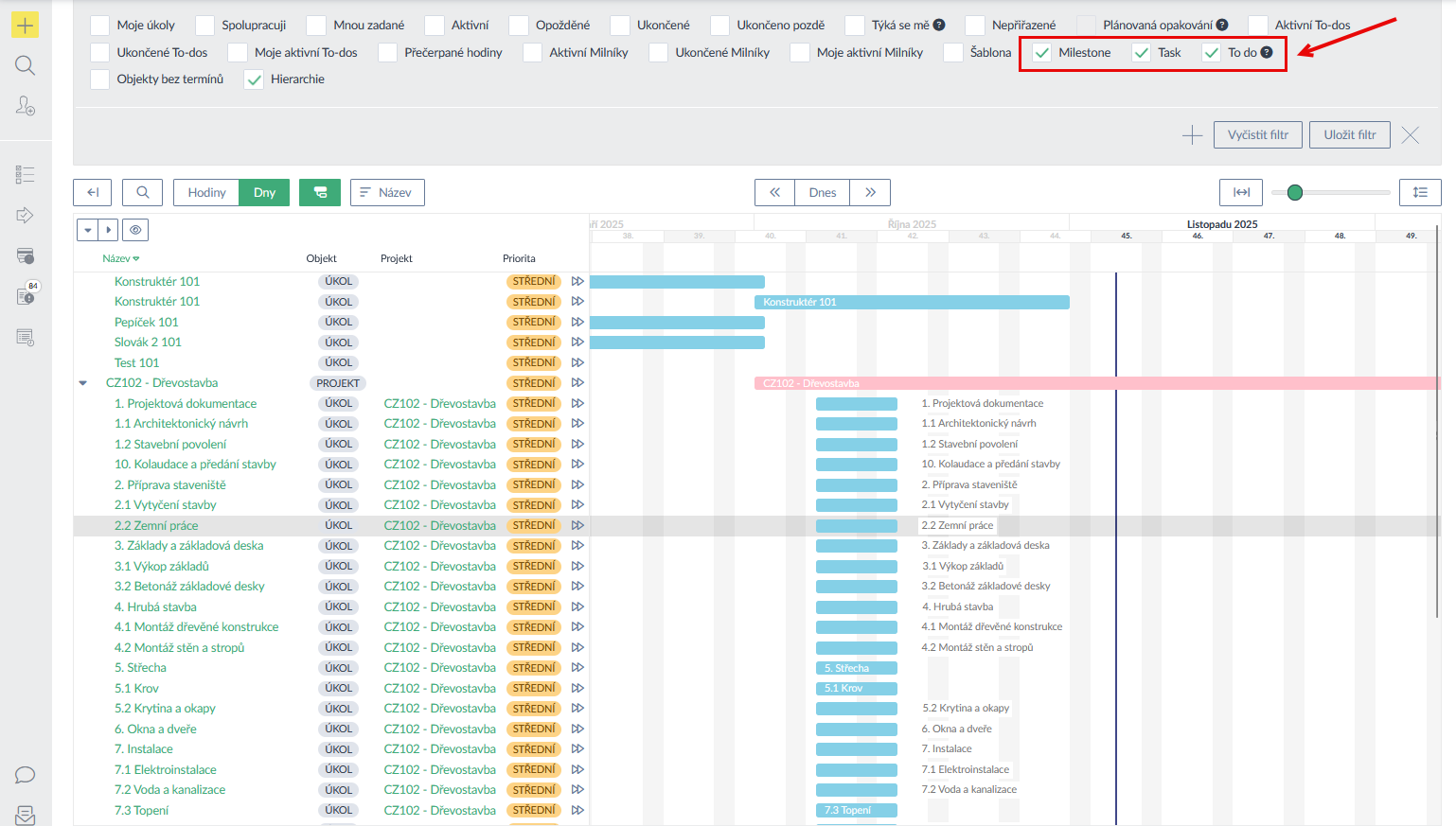Uncheck the Milestone checkbox

click(1042, 53)
